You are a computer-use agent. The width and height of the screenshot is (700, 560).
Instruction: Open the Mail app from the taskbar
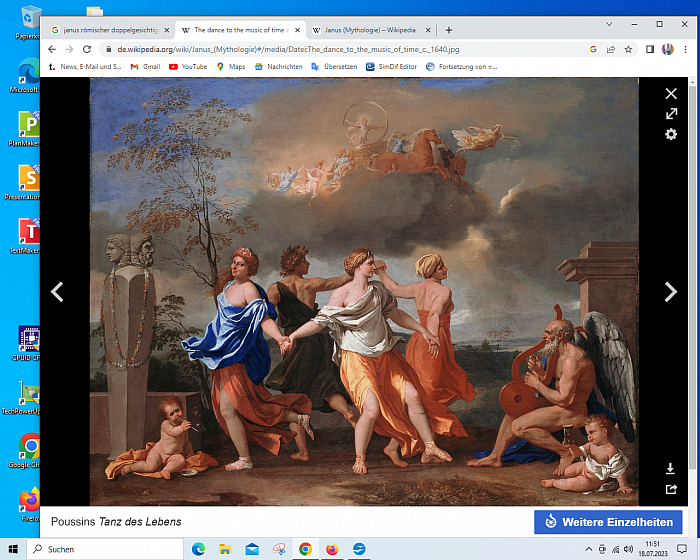pos(252,549)
